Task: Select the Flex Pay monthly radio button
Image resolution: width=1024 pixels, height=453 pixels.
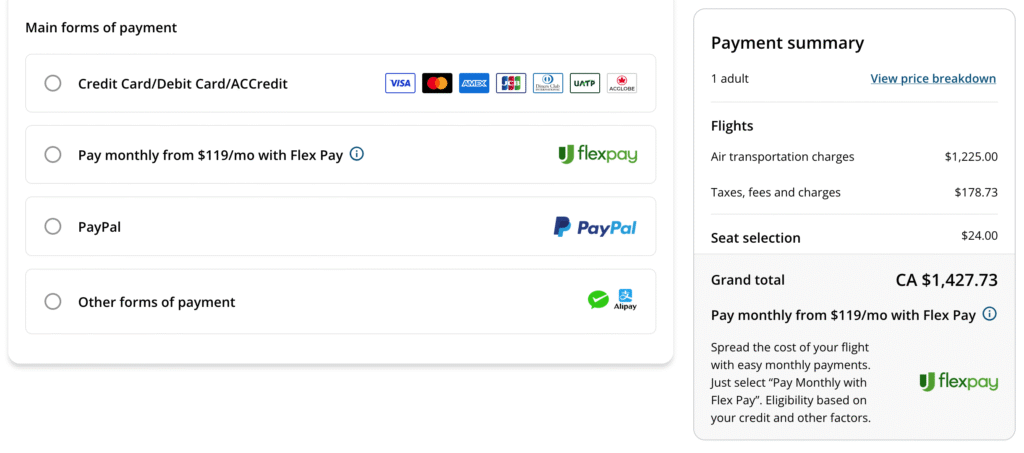Action: pos(53,155)
